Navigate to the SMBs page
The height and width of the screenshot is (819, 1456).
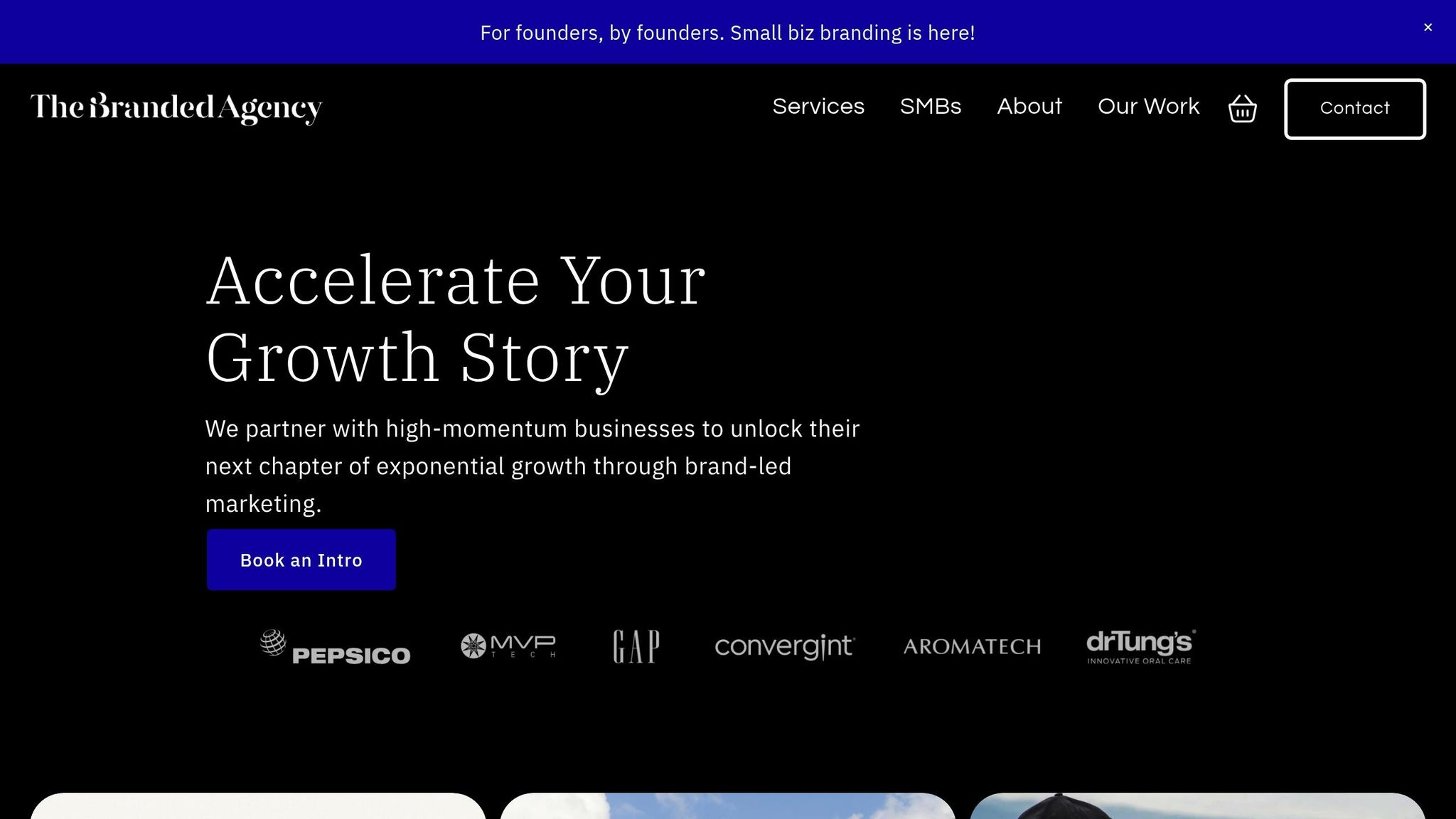pyautogui.click(x=931, y=107)
